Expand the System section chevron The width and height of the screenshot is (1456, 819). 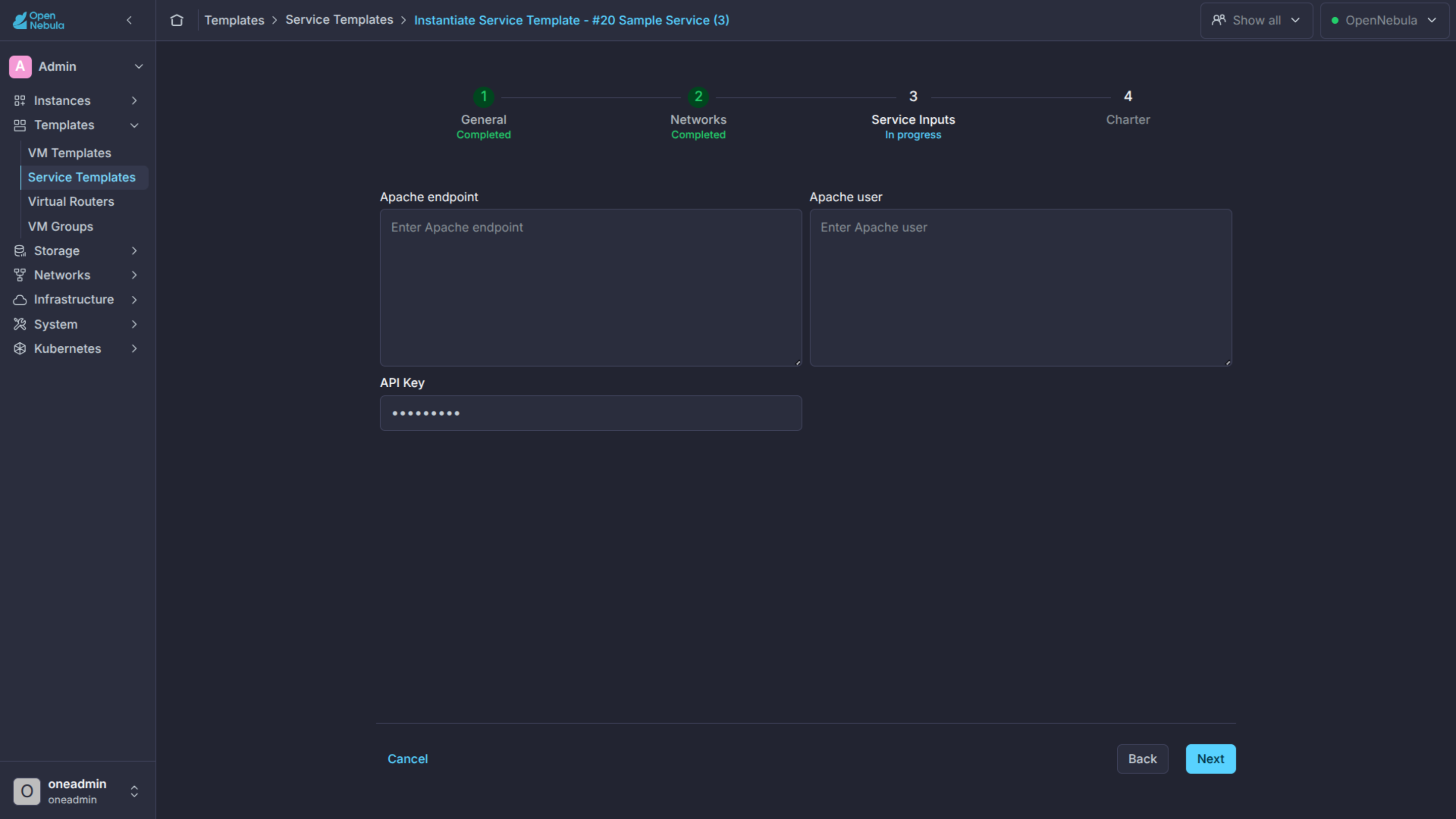pos(134,325)
